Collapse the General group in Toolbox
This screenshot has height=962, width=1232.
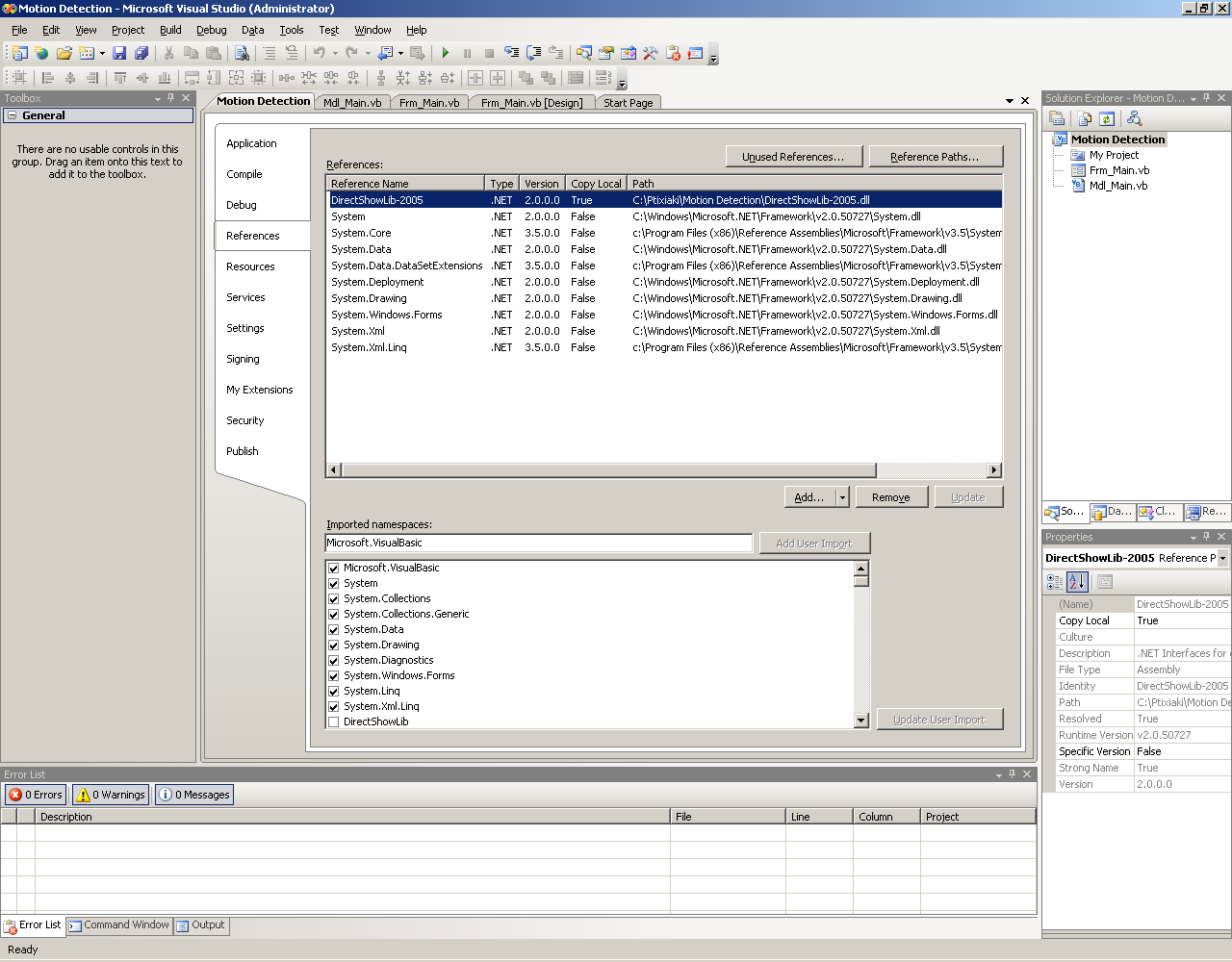12,115
